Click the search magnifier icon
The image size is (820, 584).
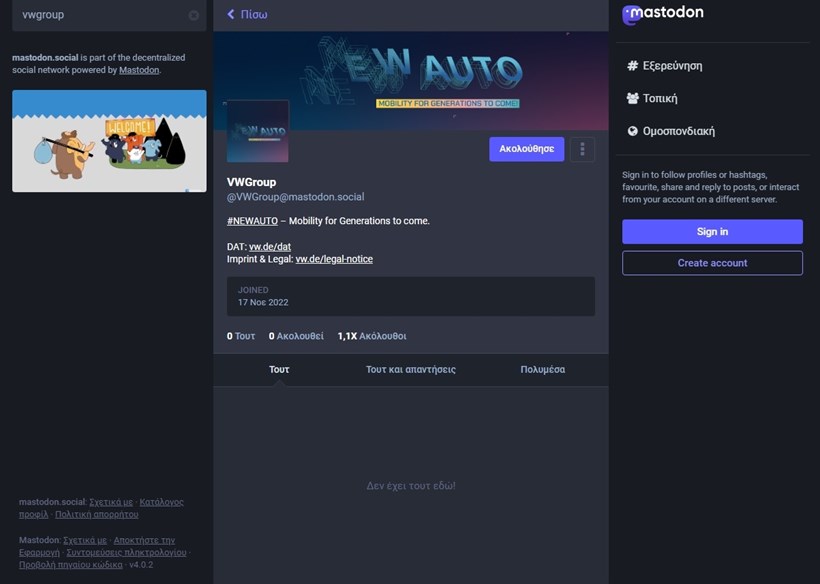tap(196, 15)
